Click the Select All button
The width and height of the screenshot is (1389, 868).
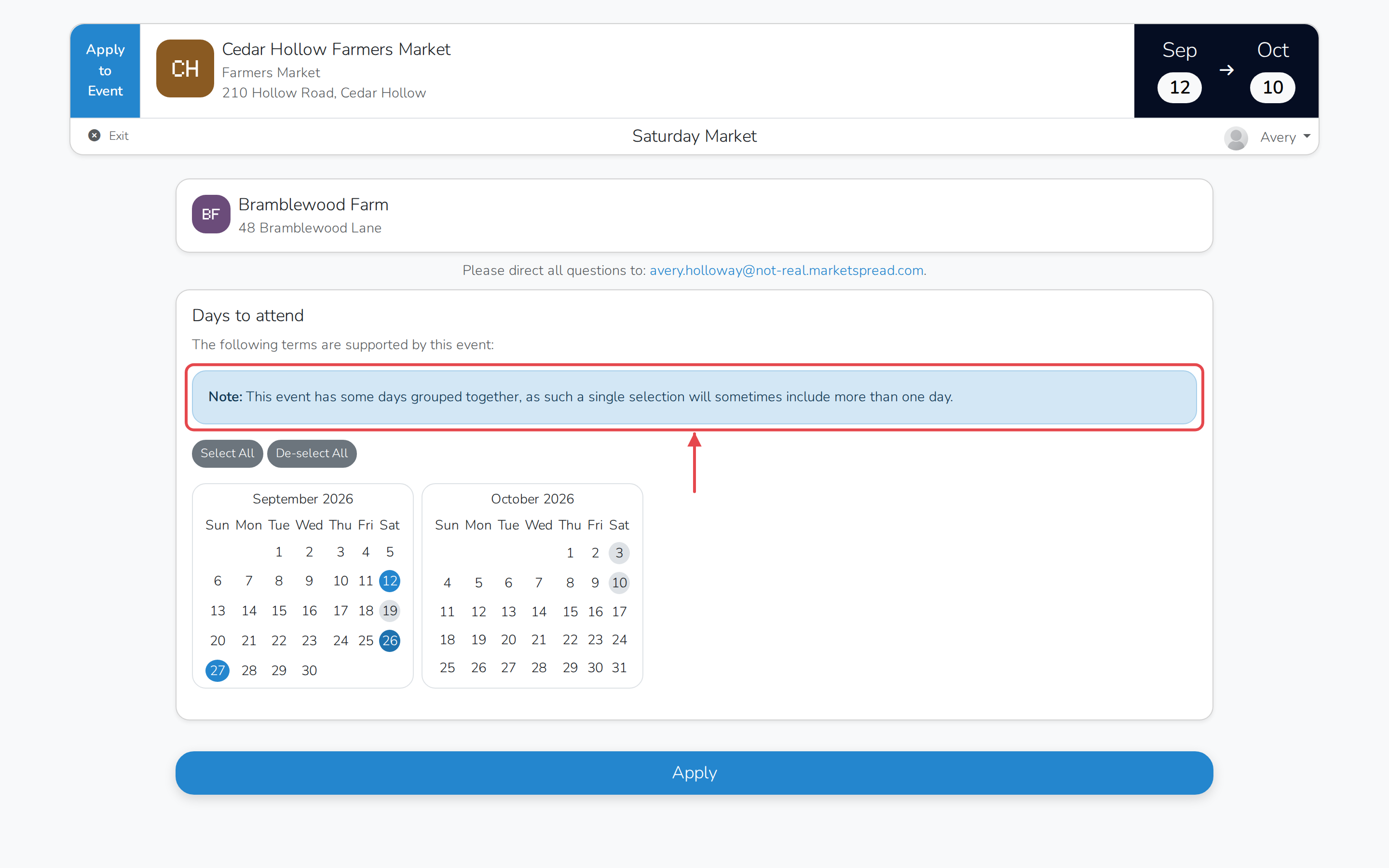pos(227,453)
